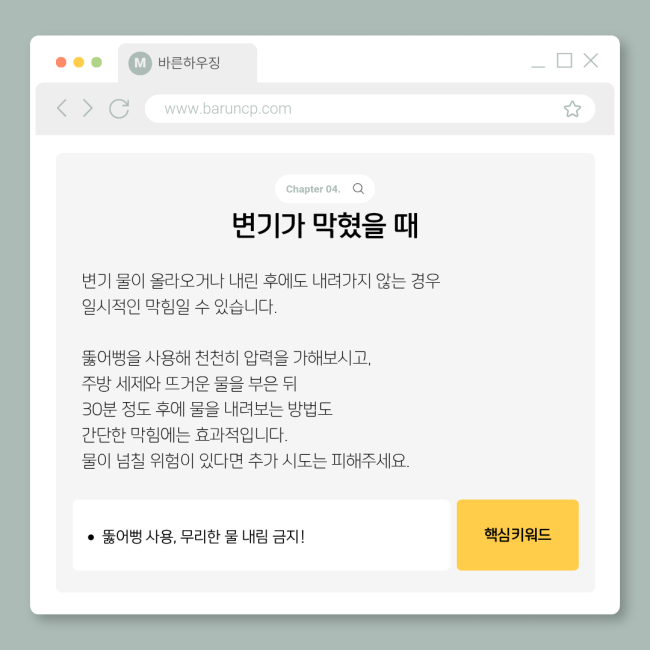Viewport: 650px width, 650px height.
Task: Click the browser back arrow
Action: [62, 108]
